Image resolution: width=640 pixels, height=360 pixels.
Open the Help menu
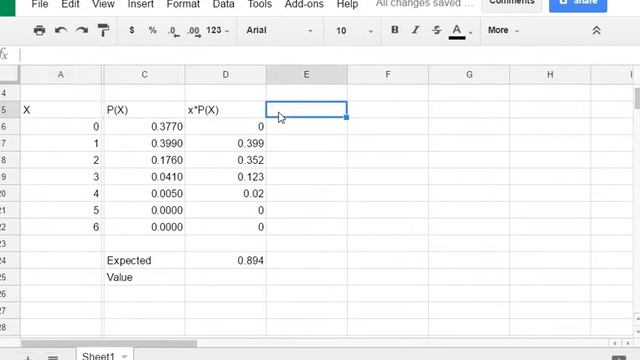(347, 4)
